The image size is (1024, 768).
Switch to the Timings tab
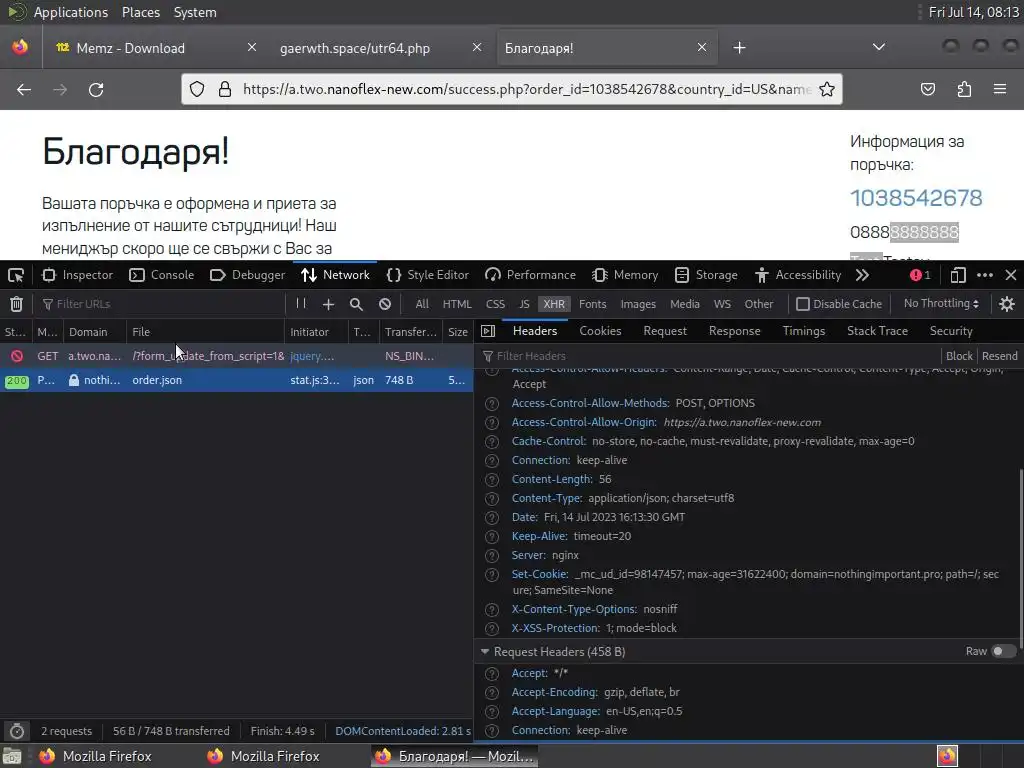804,331
